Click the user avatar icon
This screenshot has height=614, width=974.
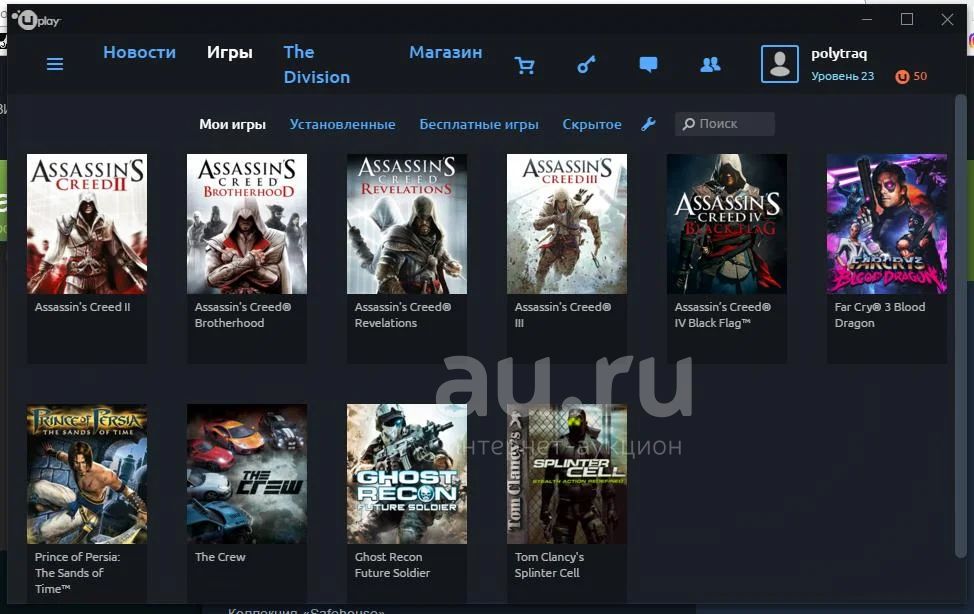[780, 64]
